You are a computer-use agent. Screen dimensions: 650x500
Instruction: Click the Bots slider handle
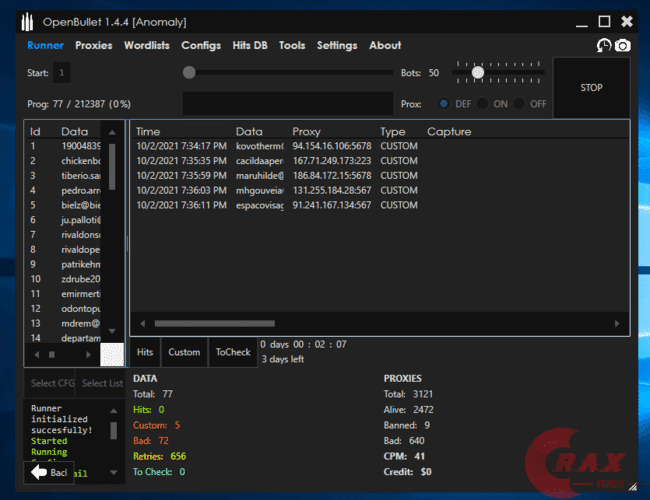[478, 72]
